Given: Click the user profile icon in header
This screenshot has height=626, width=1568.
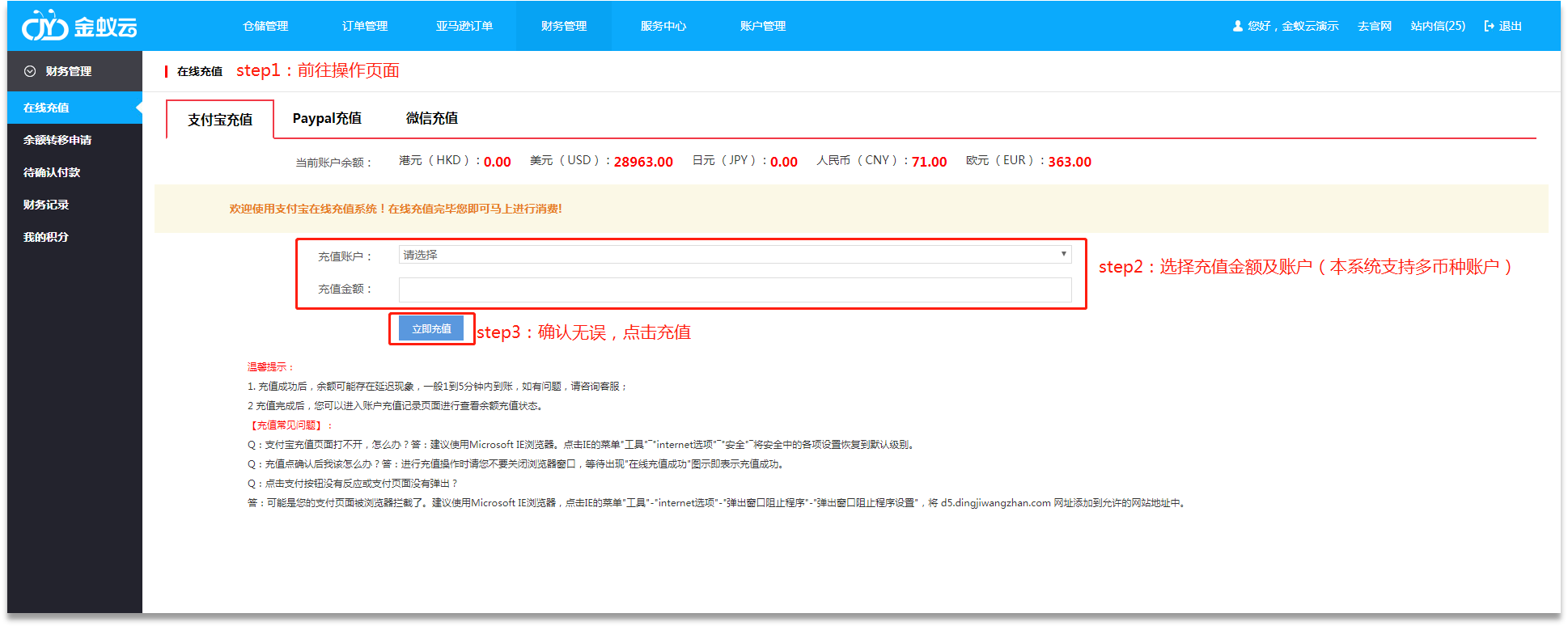Looking at the screenshot, I should 1237,26.
